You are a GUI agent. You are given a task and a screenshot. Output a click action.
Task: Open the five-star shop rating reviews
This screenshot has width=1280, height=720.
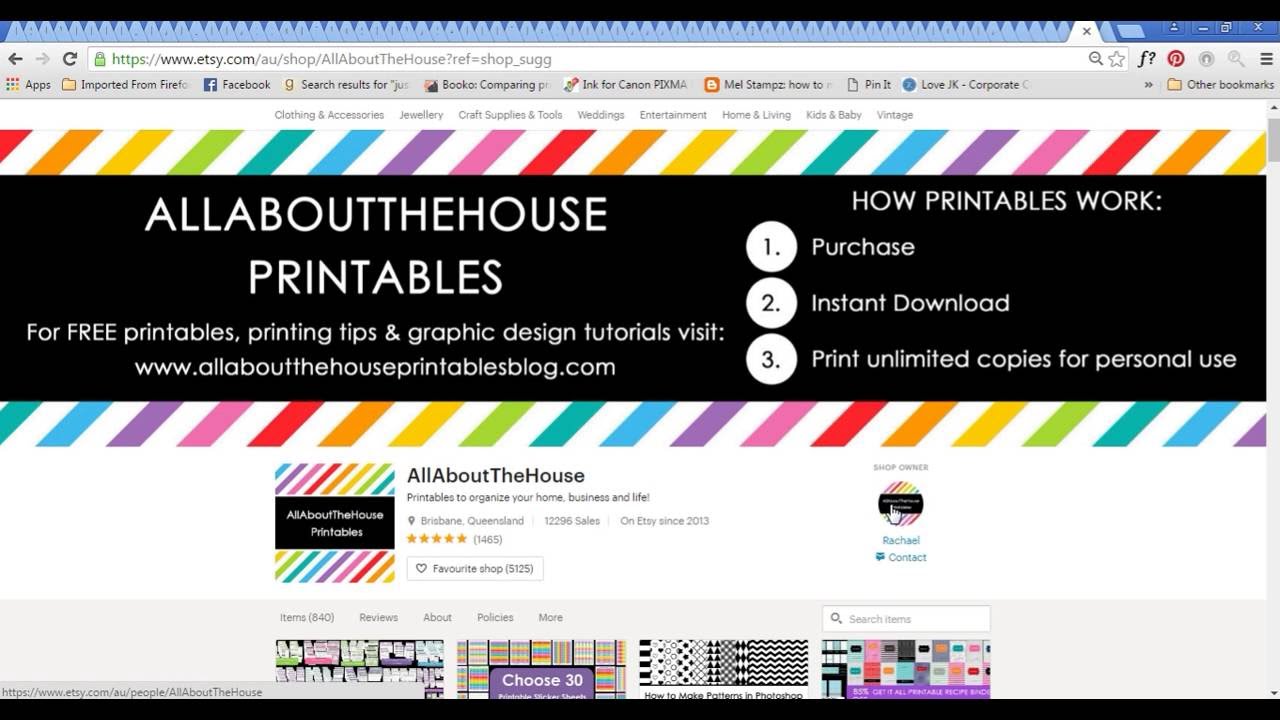(x=437, y=539)
